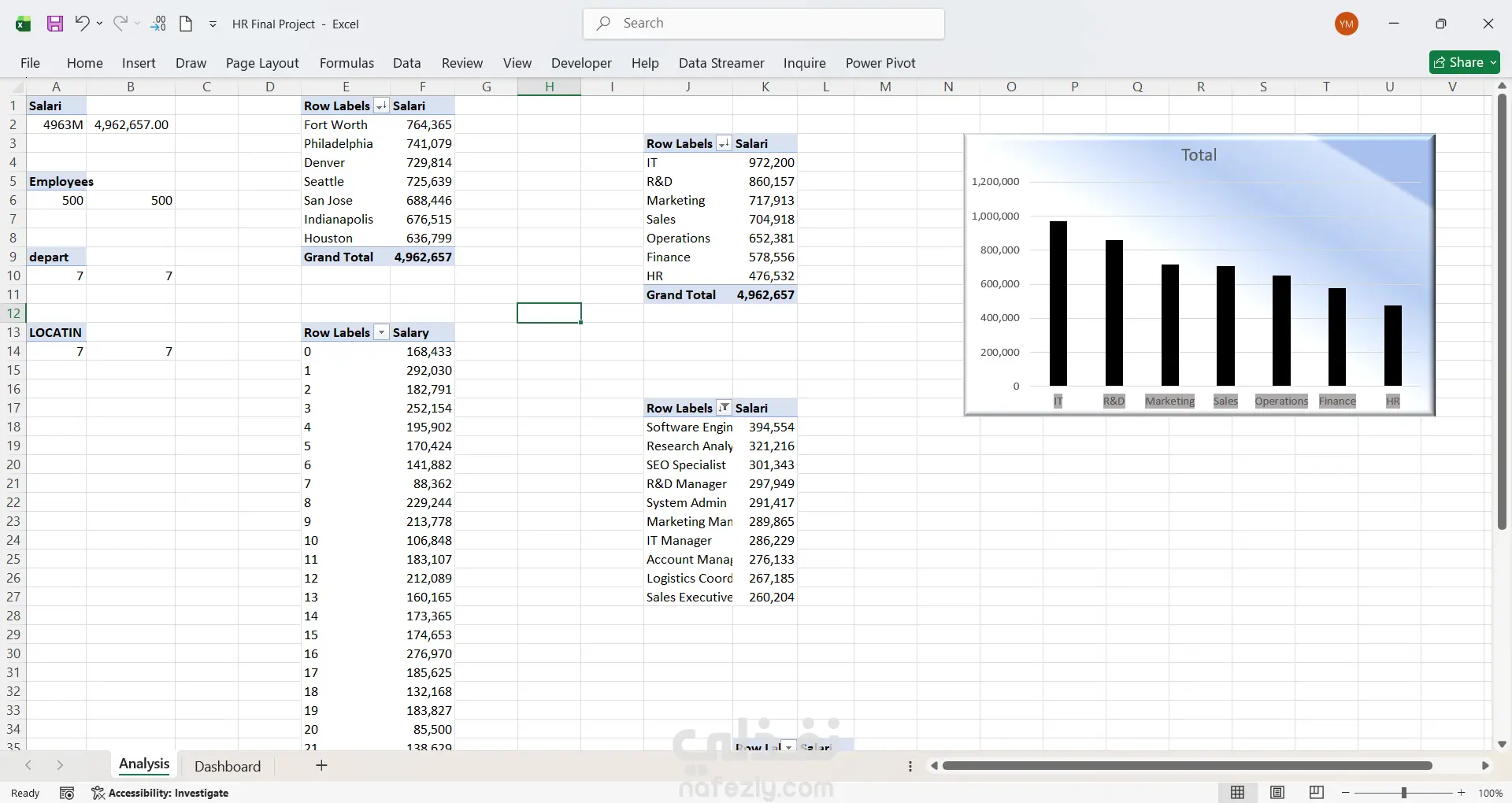Click the zoom in plus icon
Screen dimensions: 1512x803
[x=1462, y=793]
